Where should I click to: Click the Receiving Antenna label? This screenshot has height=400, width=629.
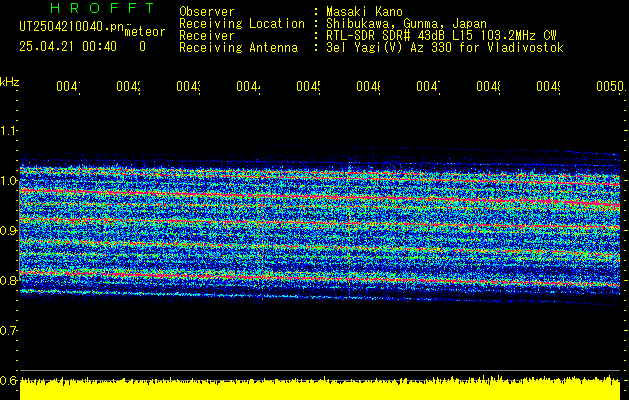click(x=238, y=48)
